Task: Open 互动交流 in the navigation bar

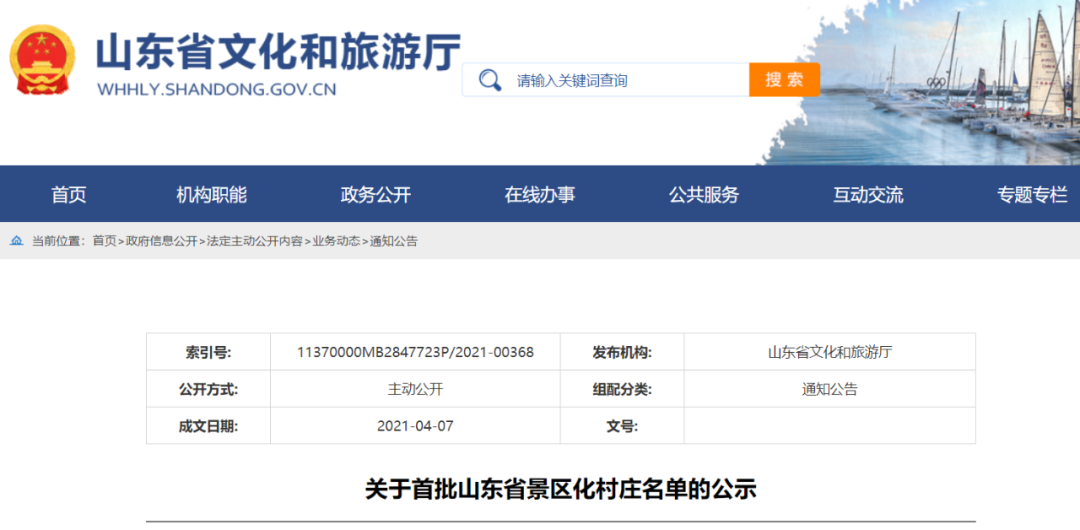Action: coord(867,195)
